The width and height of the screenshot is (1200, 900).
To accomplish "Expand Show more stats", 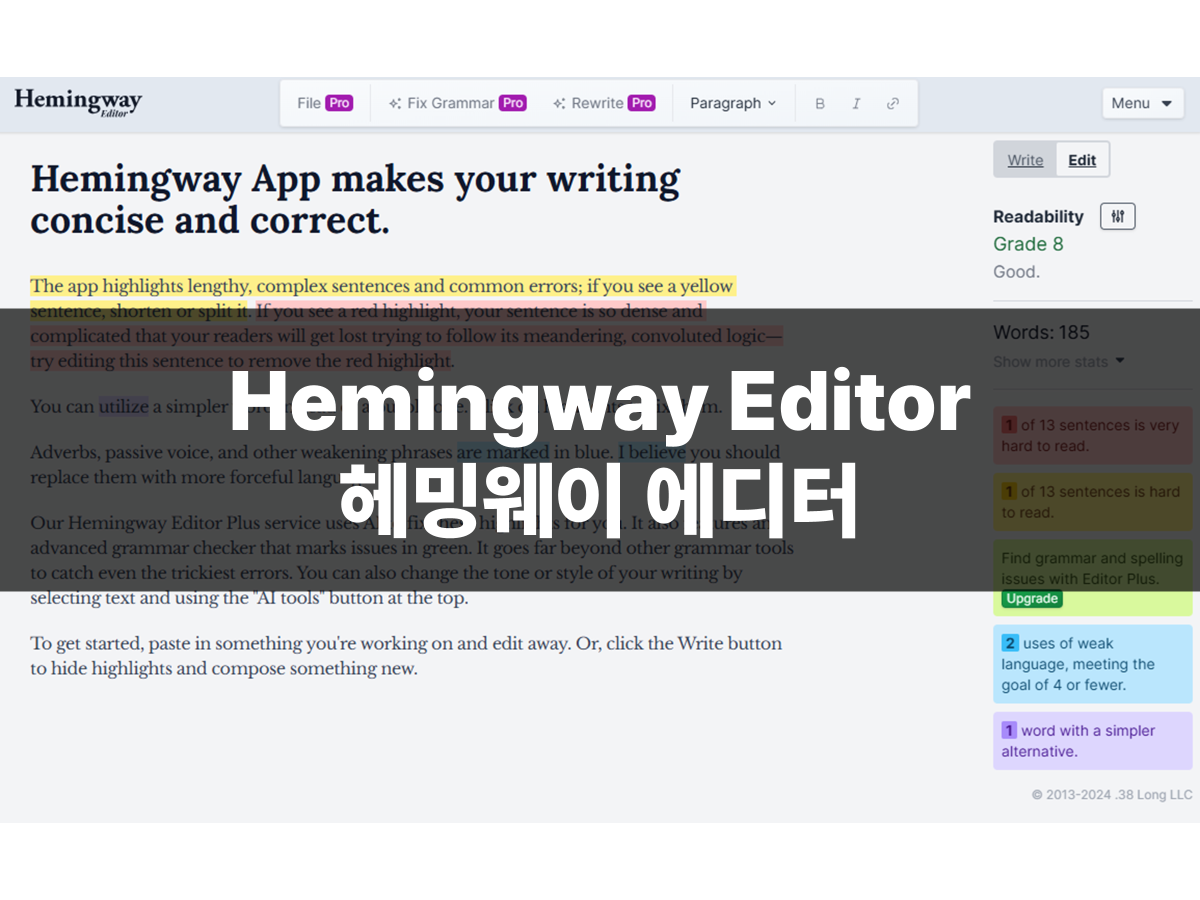I will [1059, 361].
